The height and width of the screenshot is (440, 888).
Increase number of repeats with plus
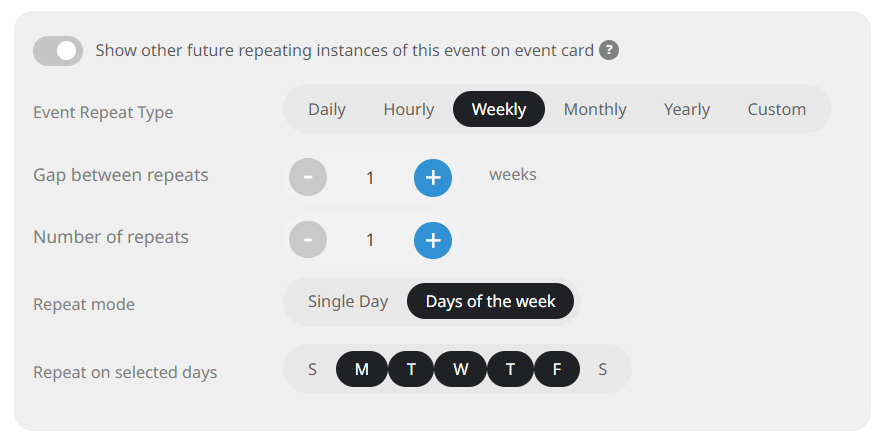pos(433,240)
